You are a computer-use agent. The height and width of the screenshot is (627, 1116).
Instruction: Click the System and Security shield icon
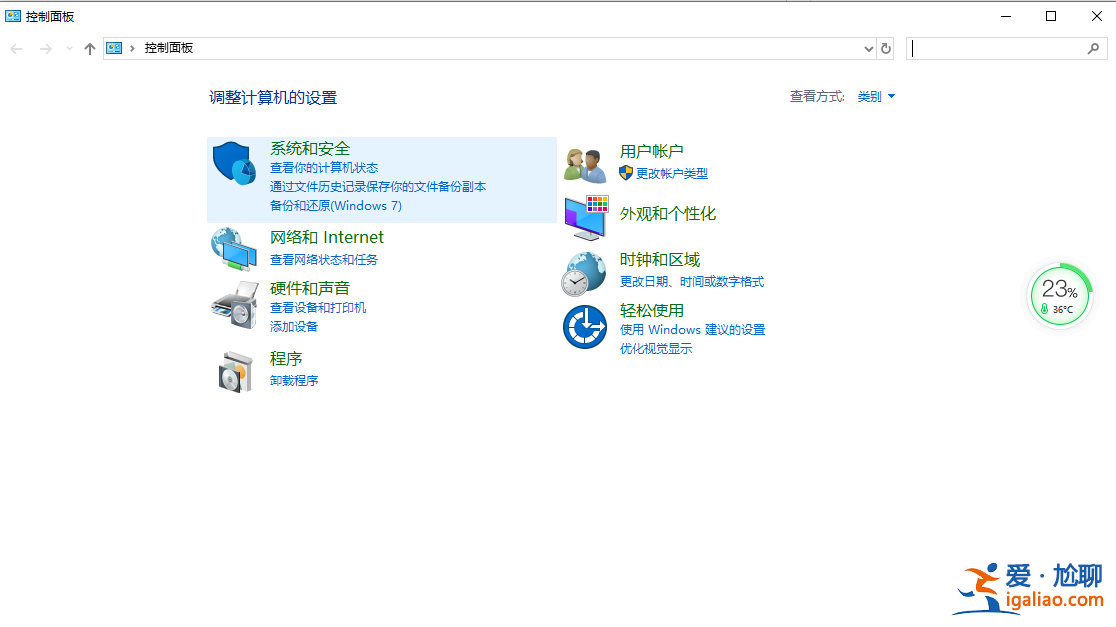235,163
